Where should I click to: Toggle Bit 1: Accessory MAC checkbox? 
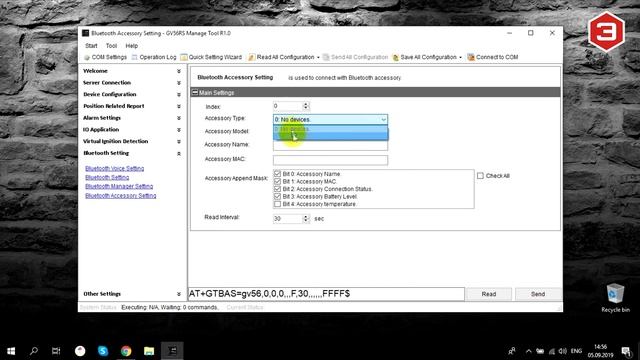pyautogui.click(x=278, y=181)
